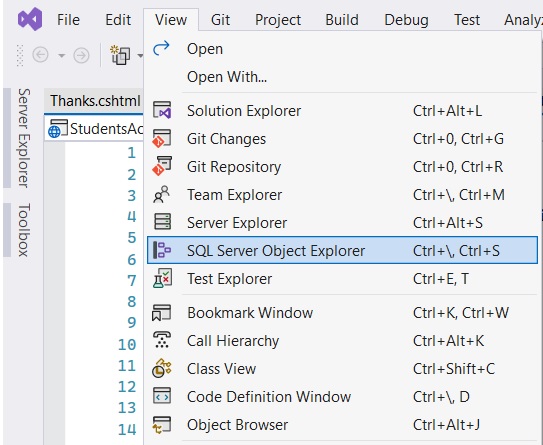Click the Open menu entry arrow icon
The height and width of the screenshot is (445, 543).
pos(161,48)
